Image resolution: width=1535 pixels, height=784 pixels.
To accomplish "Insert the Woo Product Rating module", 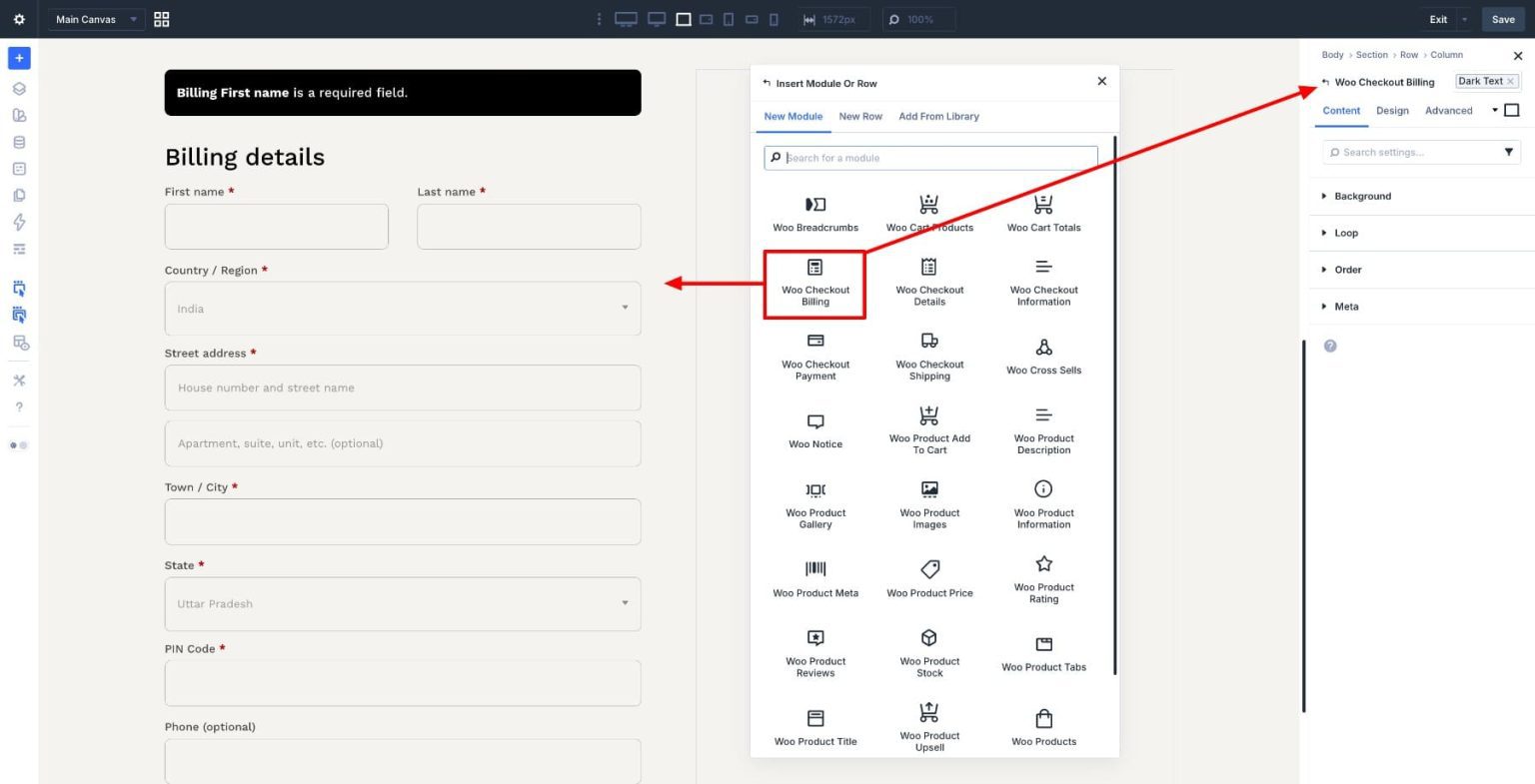I will coord(1043,580).
